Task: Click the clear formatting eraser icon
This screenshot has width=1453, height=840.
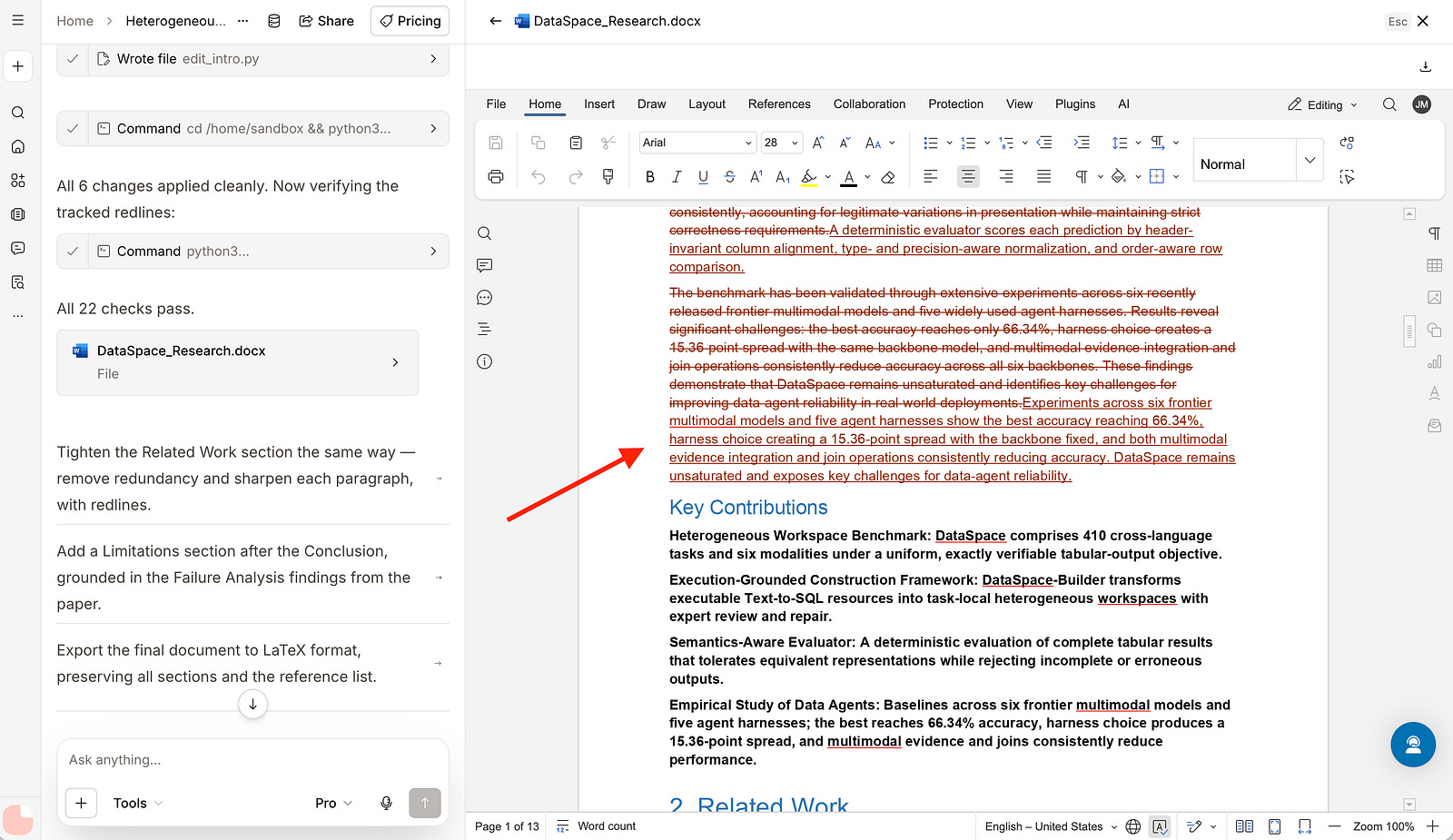Action: [888, 177]
